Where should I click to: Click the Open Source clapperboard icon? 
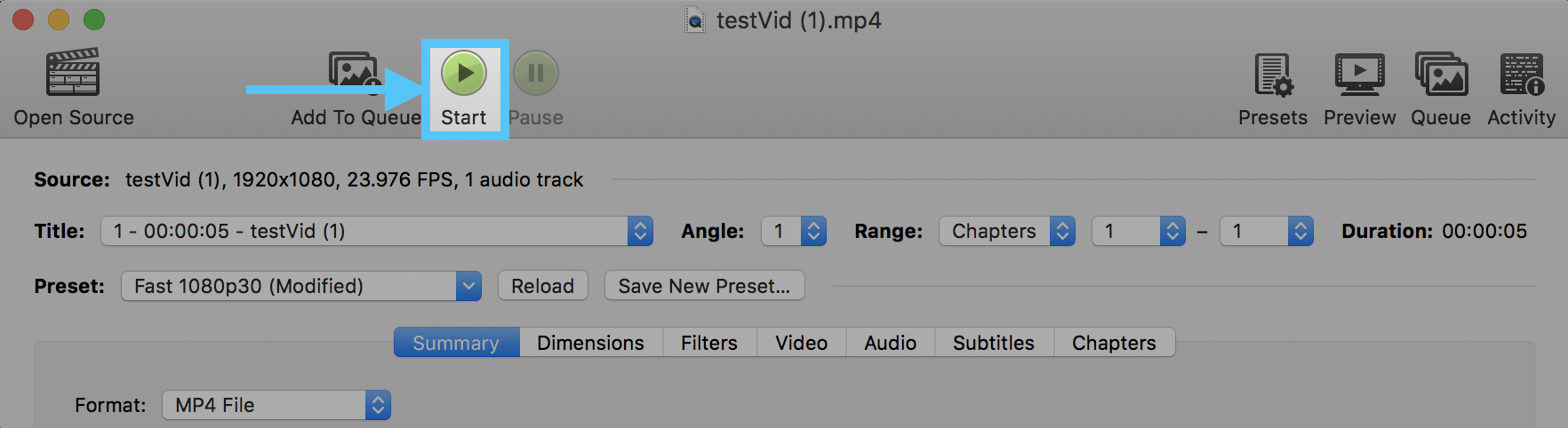coord(73,73)
